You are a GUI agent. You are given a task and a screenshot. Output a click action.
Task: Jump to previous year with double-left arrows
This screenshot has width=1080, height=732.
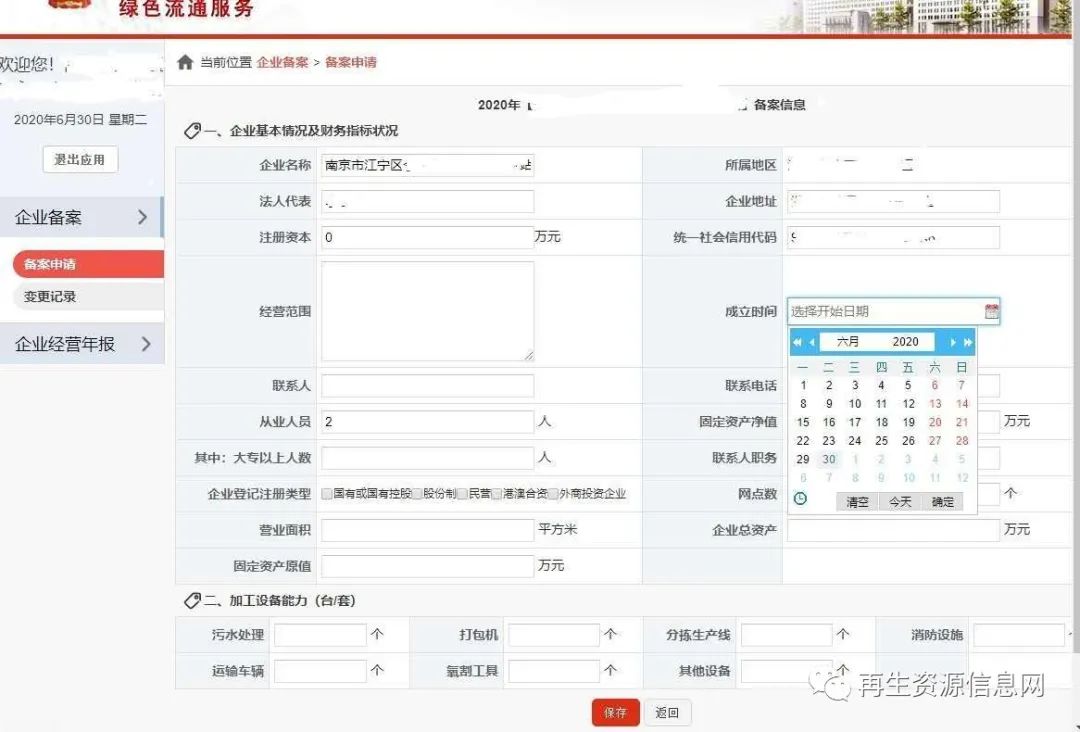(x=798, y=341)
